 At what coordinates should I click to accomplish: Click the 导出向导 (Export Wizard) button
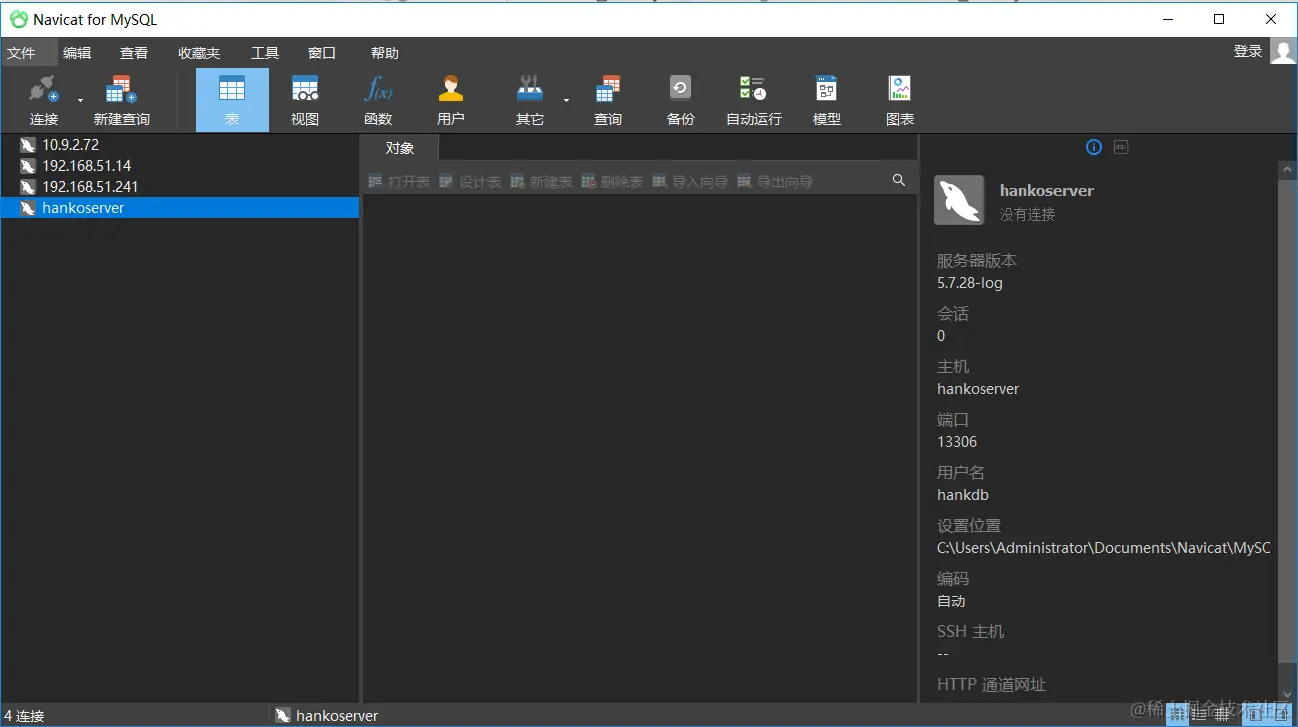click(775, 182)
